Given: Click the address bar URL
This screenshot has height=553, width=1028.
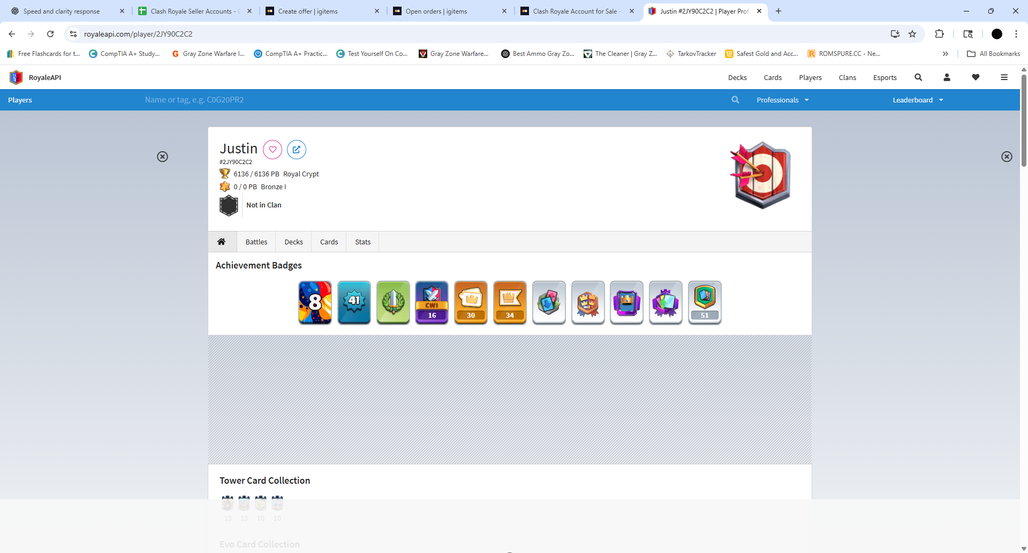Looking at the screenshot, I should 138,34.
